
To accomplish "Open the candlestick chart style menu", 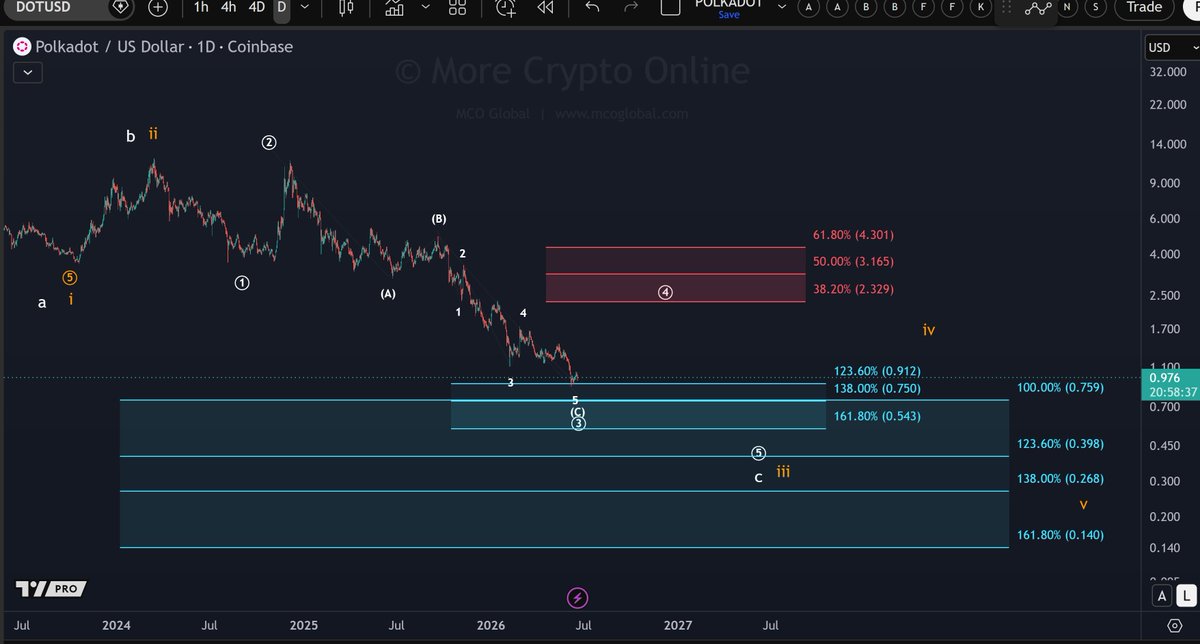I will tap(346, 7).
